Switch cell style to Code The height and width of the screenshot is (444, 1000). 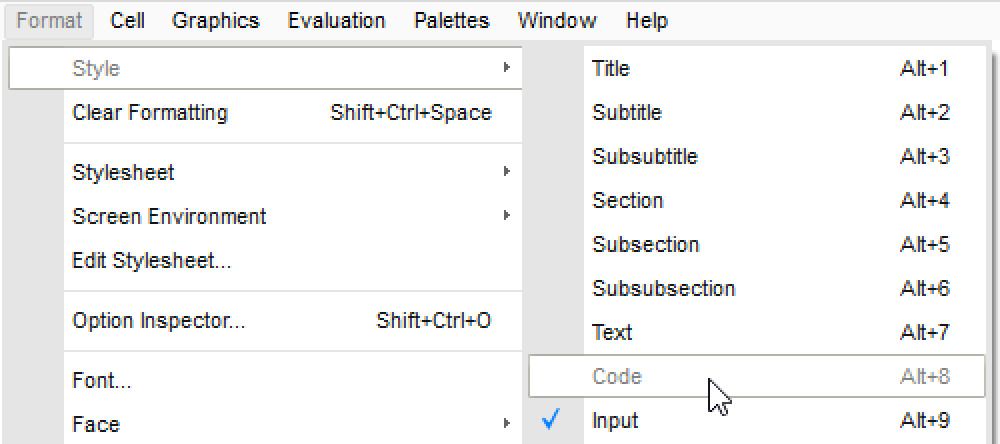coord(617,376)
